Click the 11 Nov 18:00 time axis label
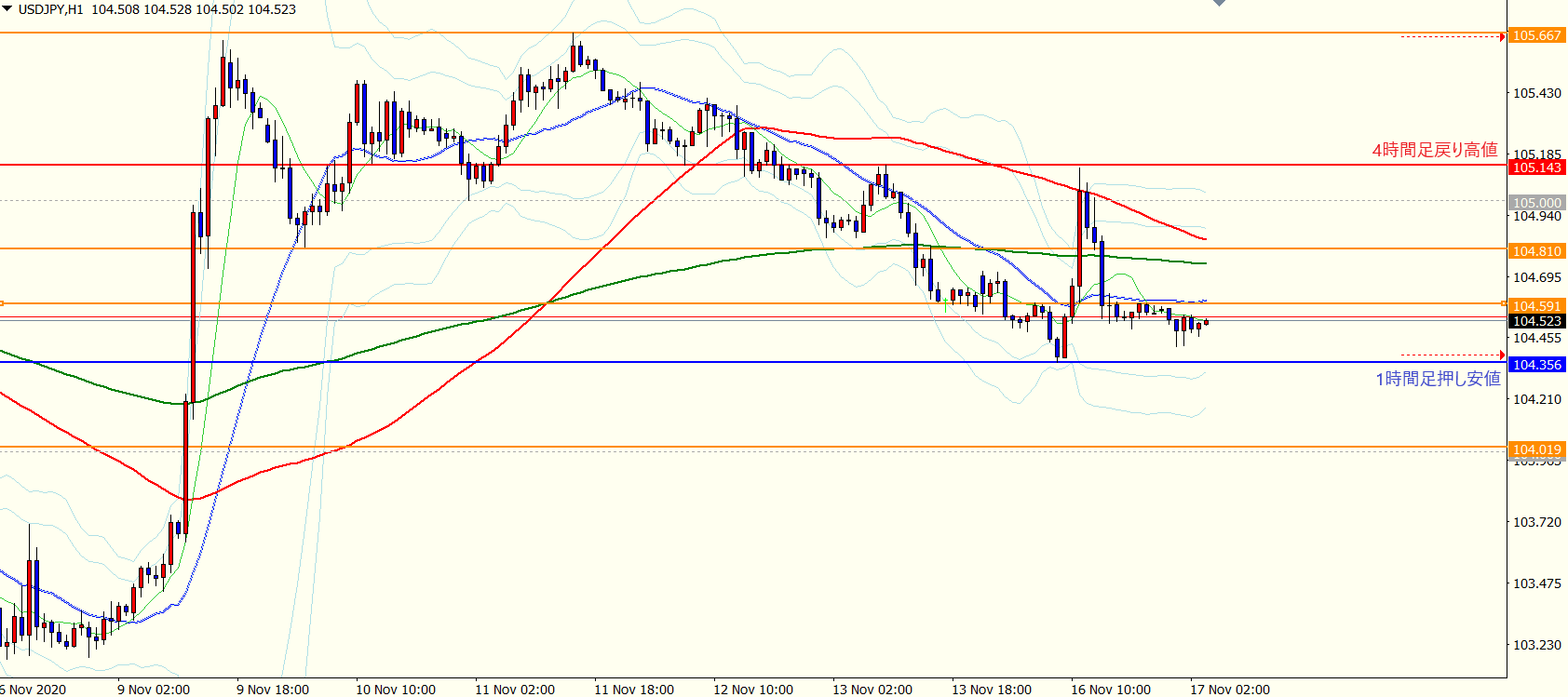1568x697 pixels. coord(634,690)
